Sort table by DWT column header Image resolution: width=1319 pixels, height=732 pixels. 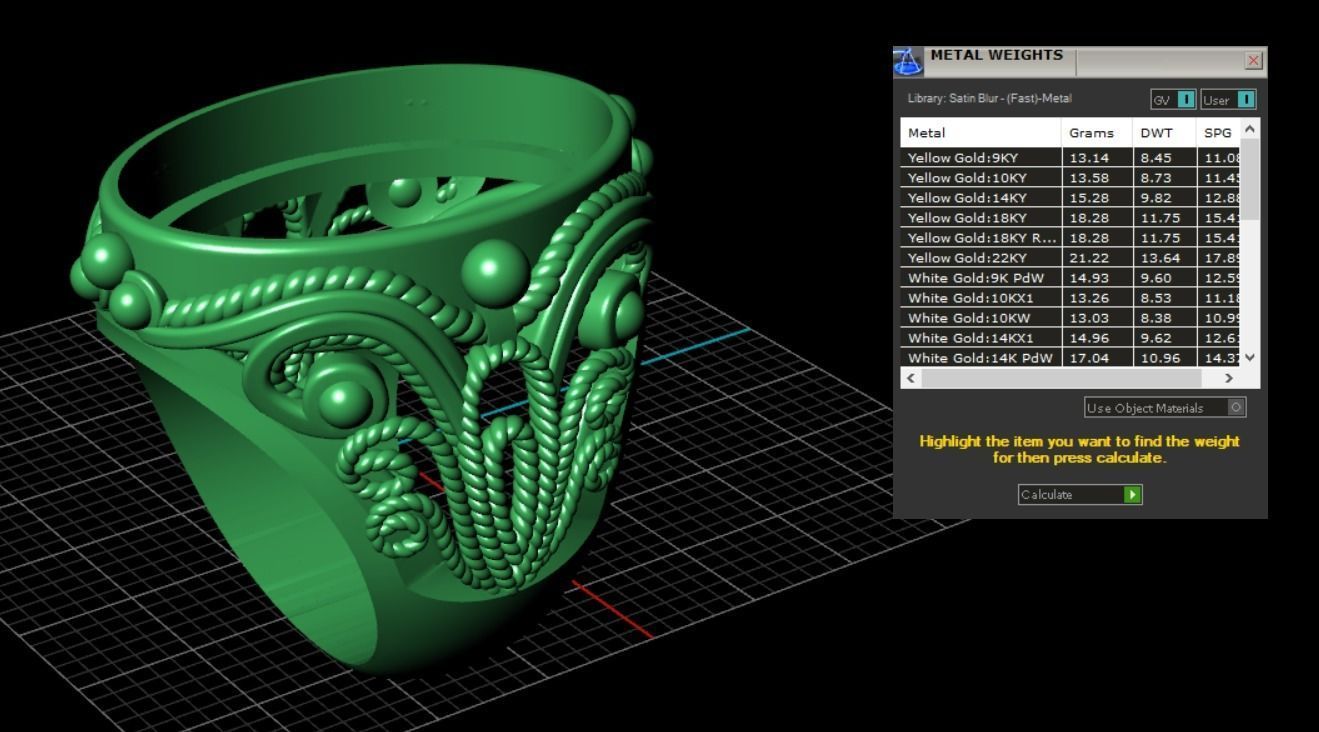tap(1164, 133)
